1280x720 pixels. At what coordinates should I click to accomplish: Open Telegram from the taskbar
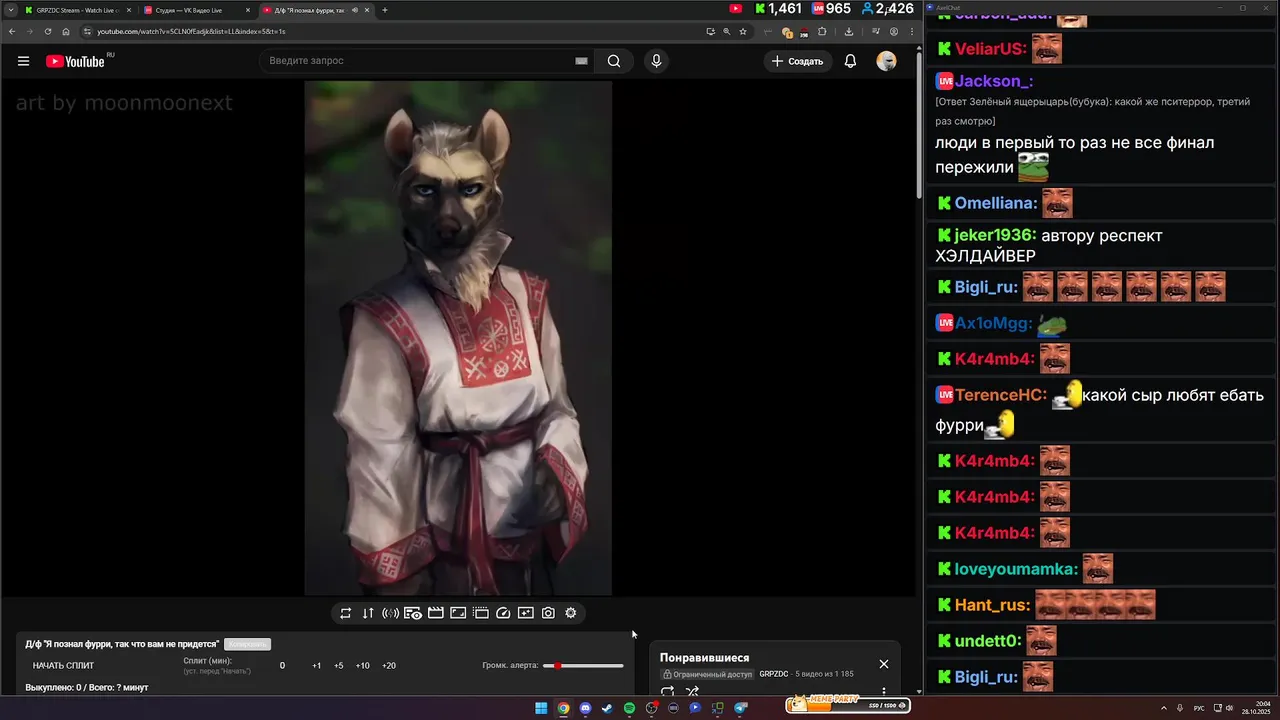pos(741,708)
